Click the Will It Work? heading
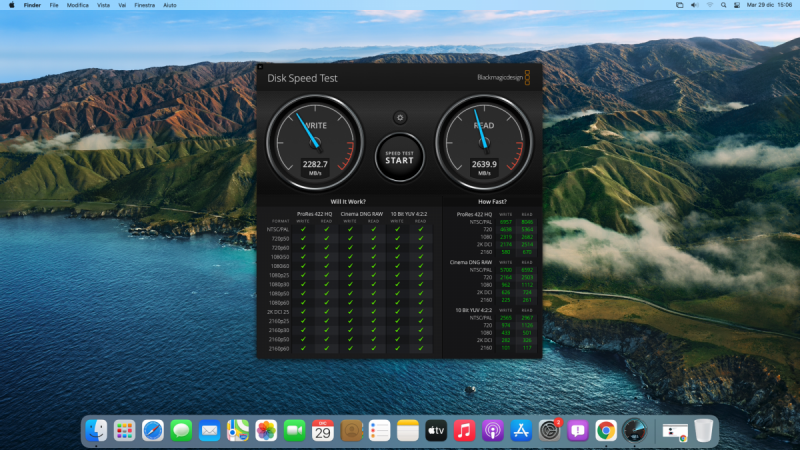800x450 pixels. 348,202
